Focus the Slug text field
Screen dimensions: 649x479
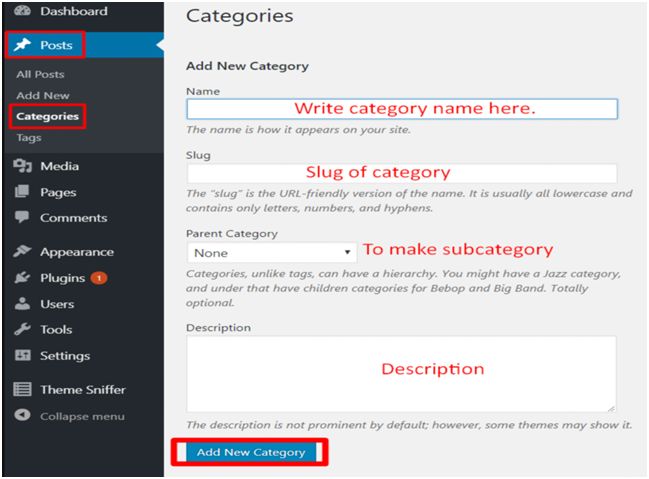(x=401, y=173)
